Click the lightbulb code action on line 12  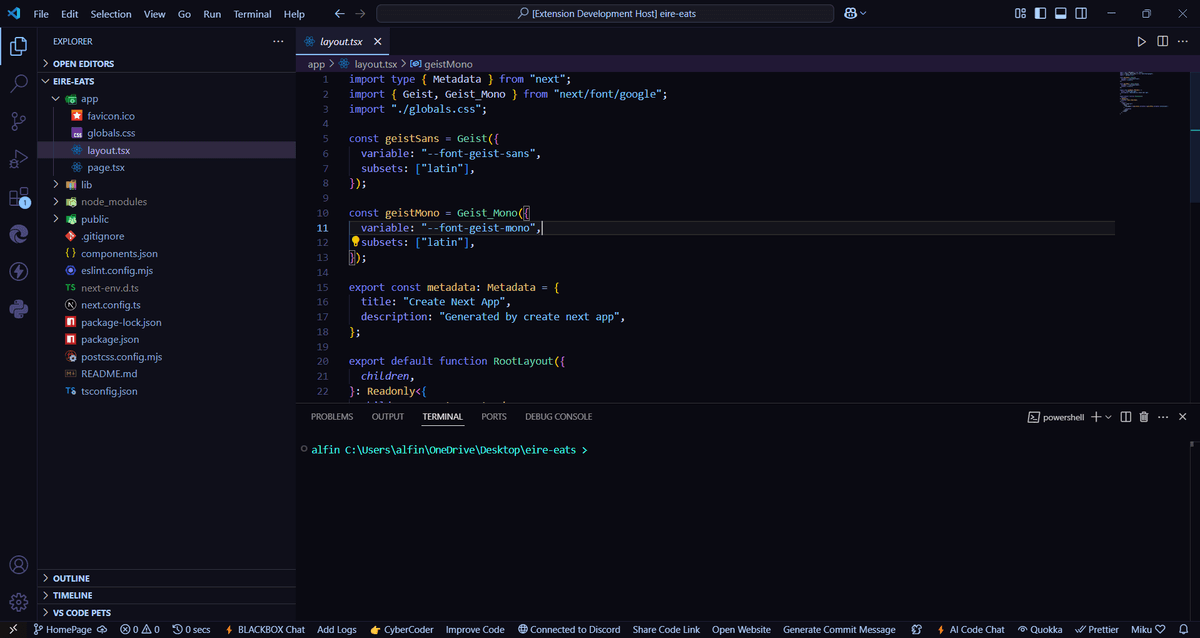pyautogui.click(x=355, y=242)
